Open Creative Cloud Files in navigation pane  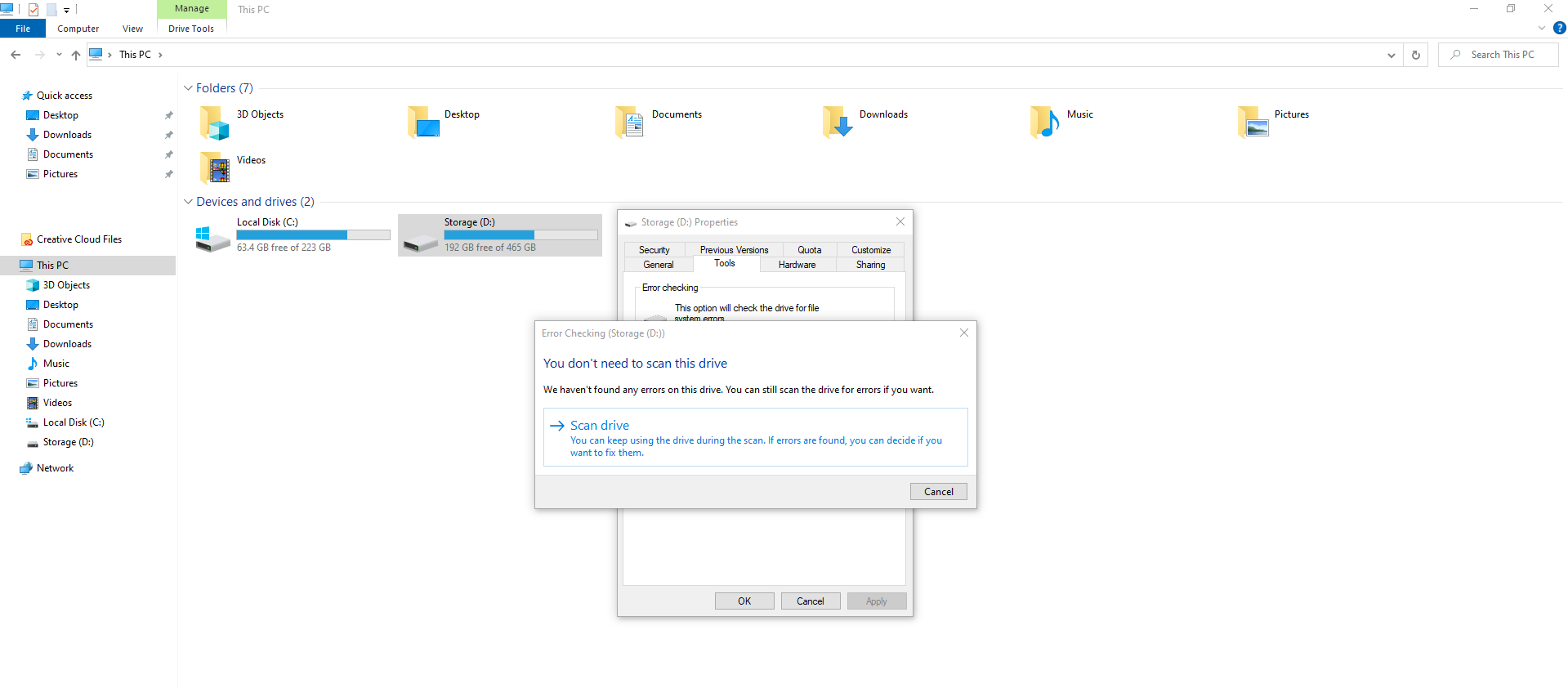[x=79, y=239]
